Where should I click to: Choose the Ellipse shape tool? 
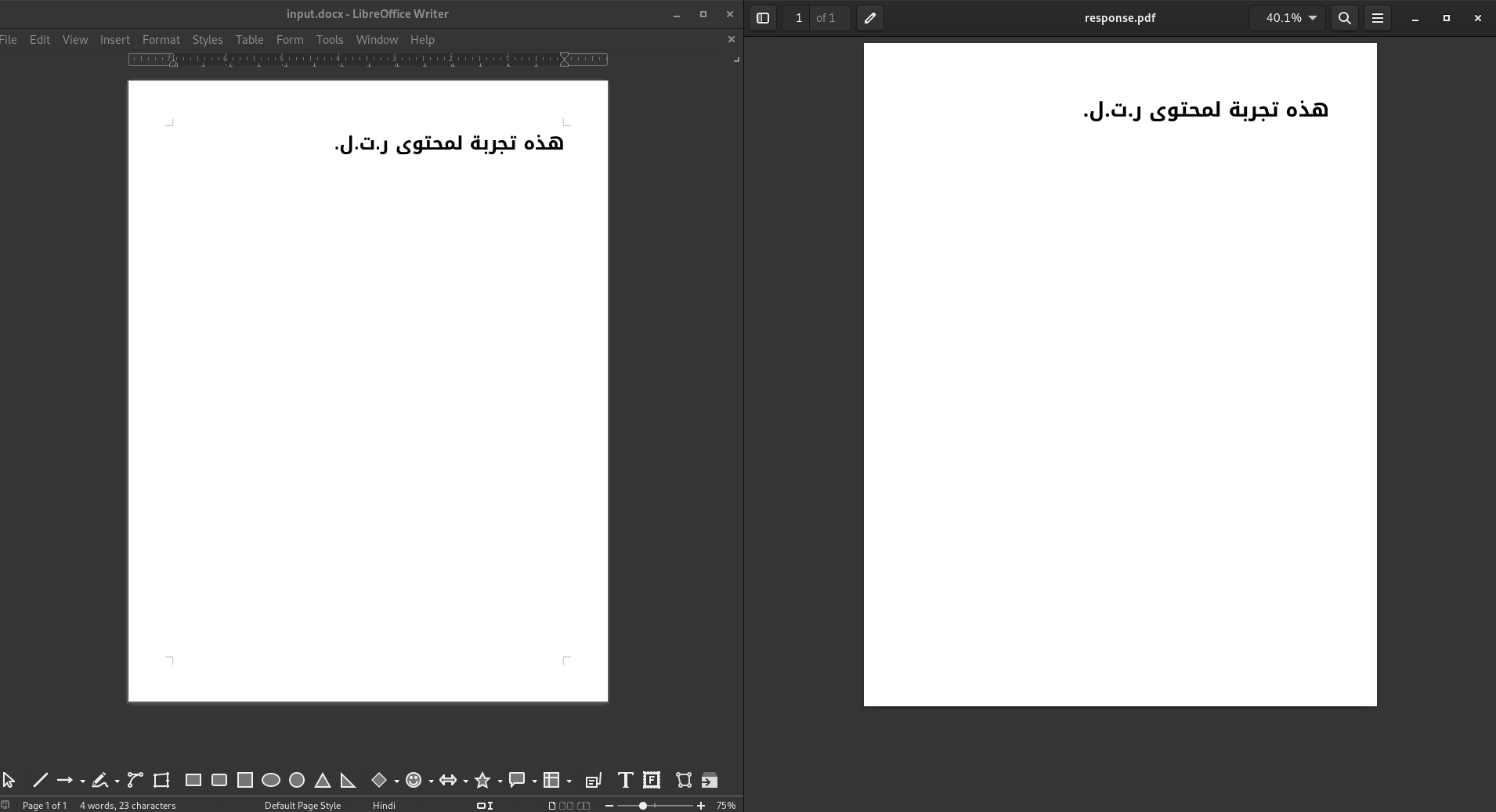pos(271,780)
